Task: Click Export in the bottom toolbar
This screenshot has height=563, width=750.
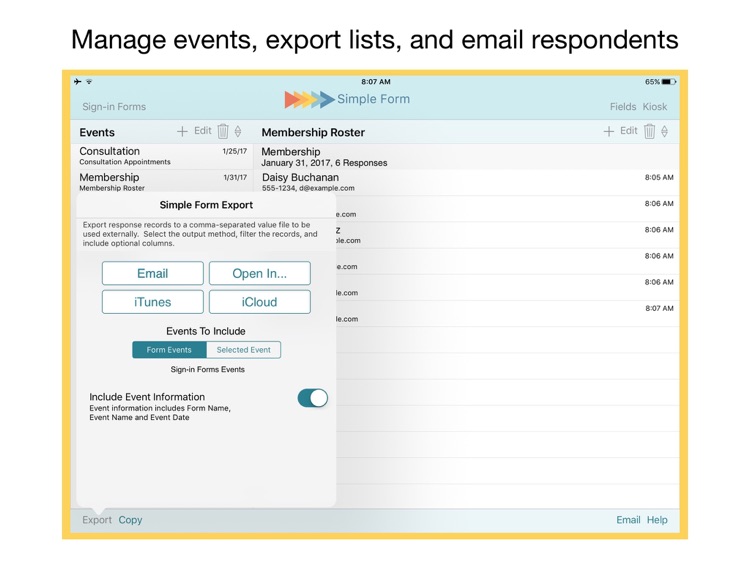Action: click(97, 520)
